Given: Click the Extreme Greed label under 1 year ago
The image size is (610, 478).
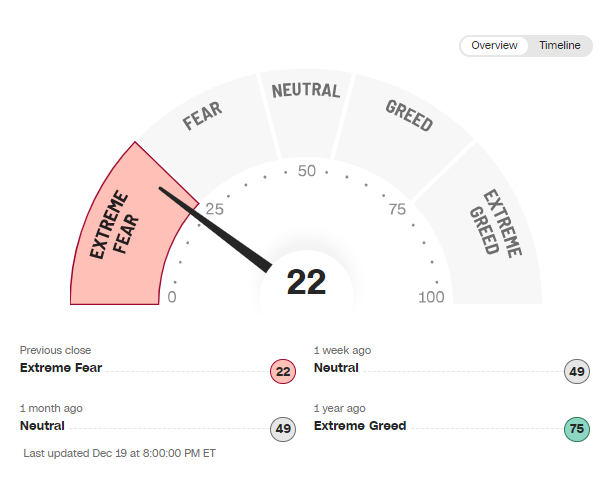Looking at the screenshot, I should click(x=360, y=425).
